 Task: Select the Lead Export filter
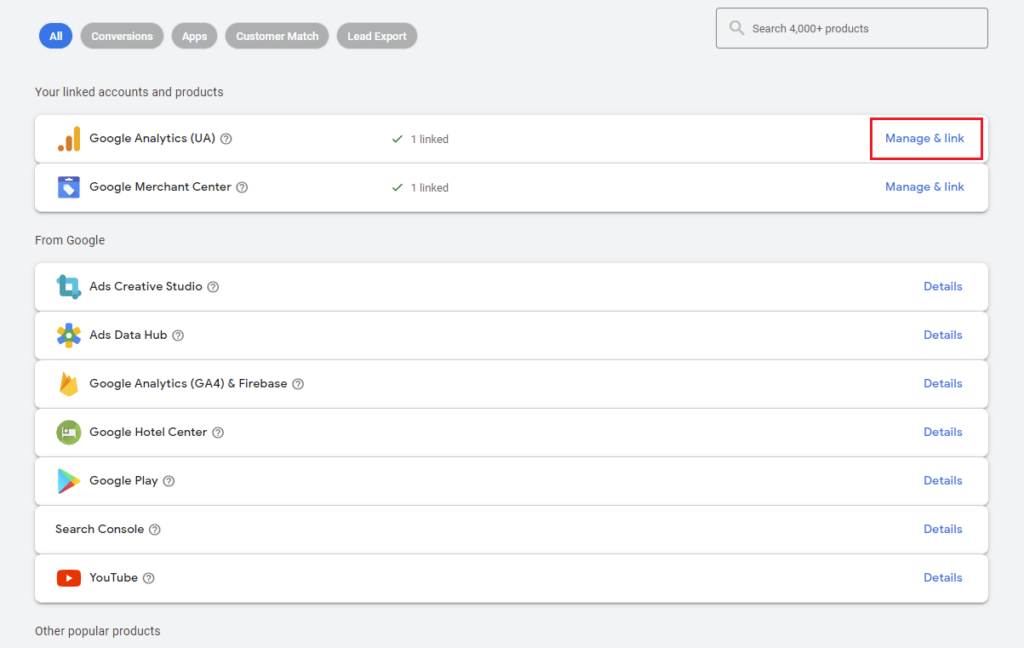point(377,36)
